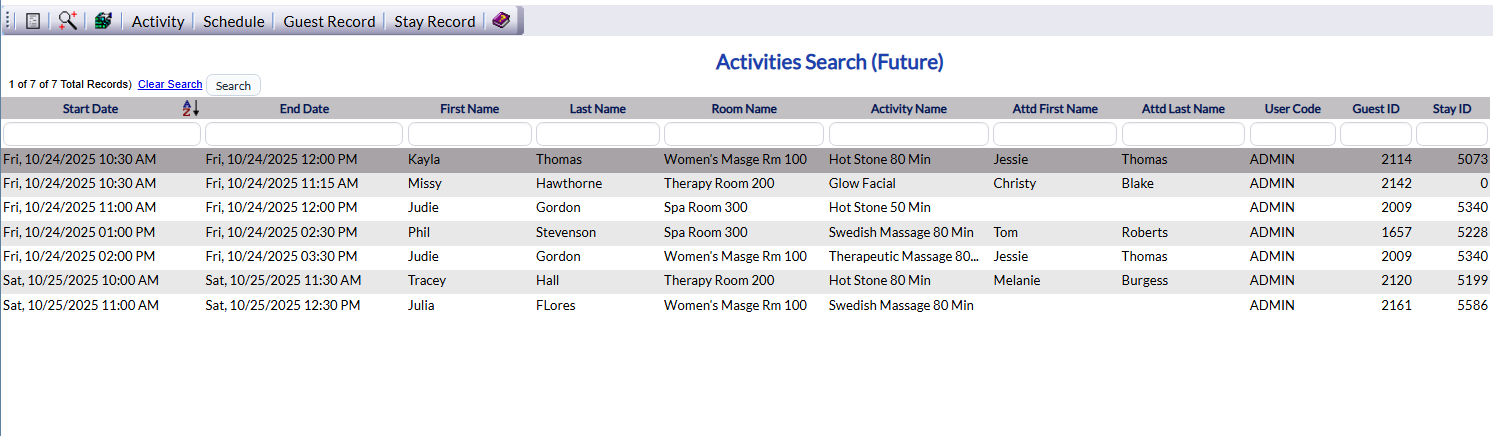Select Julia FLores Swedish Massage row
The image size is (1493, 436).
pos(746,305)
